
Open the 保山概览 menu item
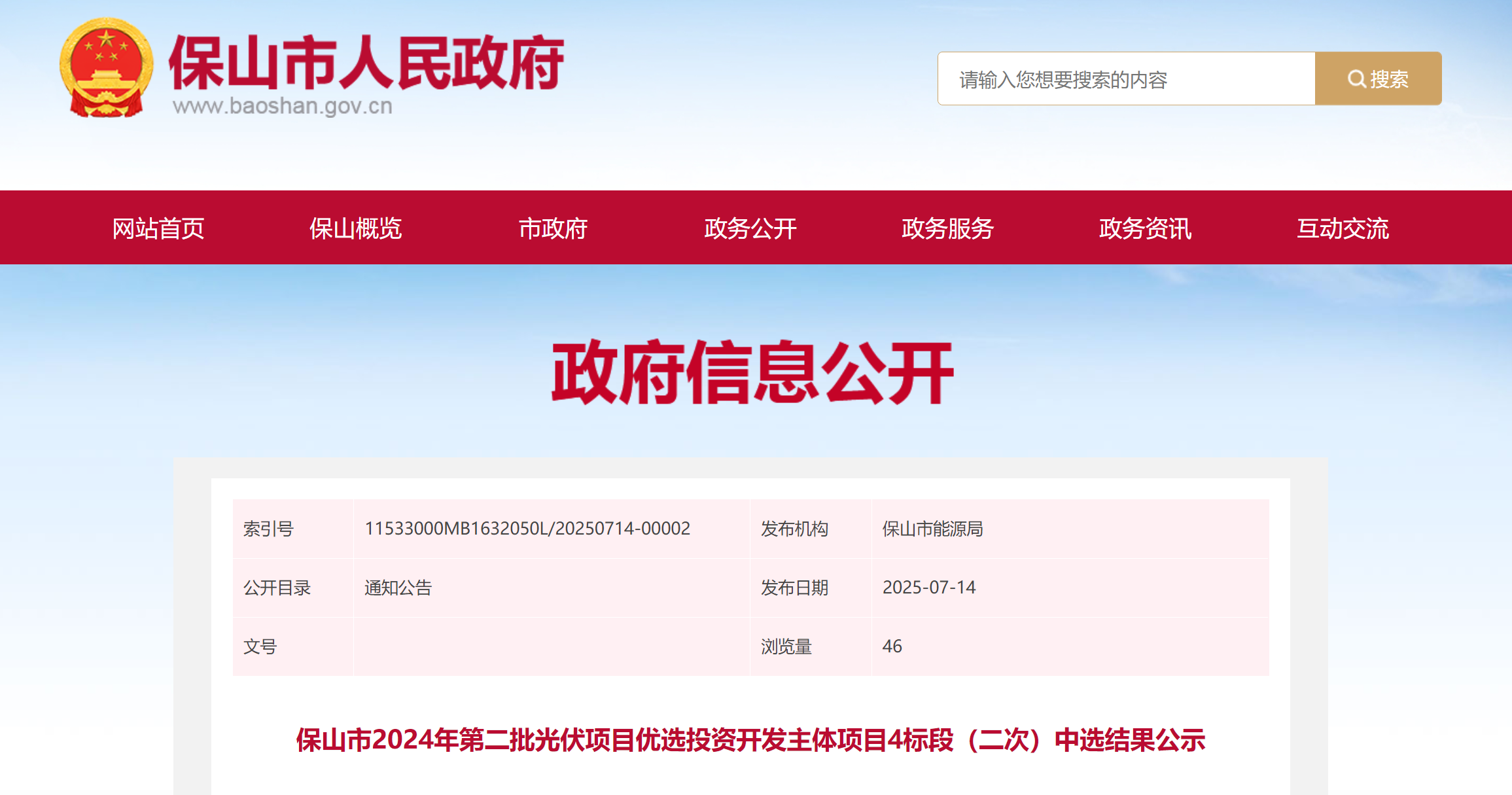(x=355, y=228)
